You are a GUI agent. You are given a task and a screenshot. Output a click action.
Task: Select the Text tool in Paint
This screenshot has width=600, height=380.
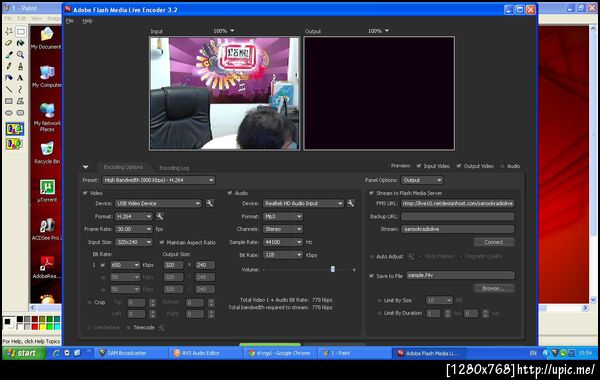pyautogui.click(x=21, y=78)
